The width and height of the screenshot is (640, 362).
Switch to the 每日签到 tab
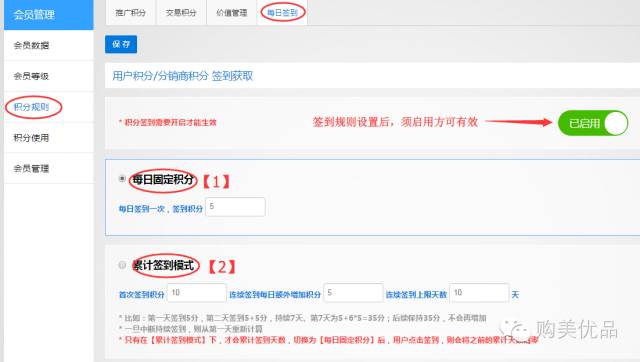[x=282, y=13]
